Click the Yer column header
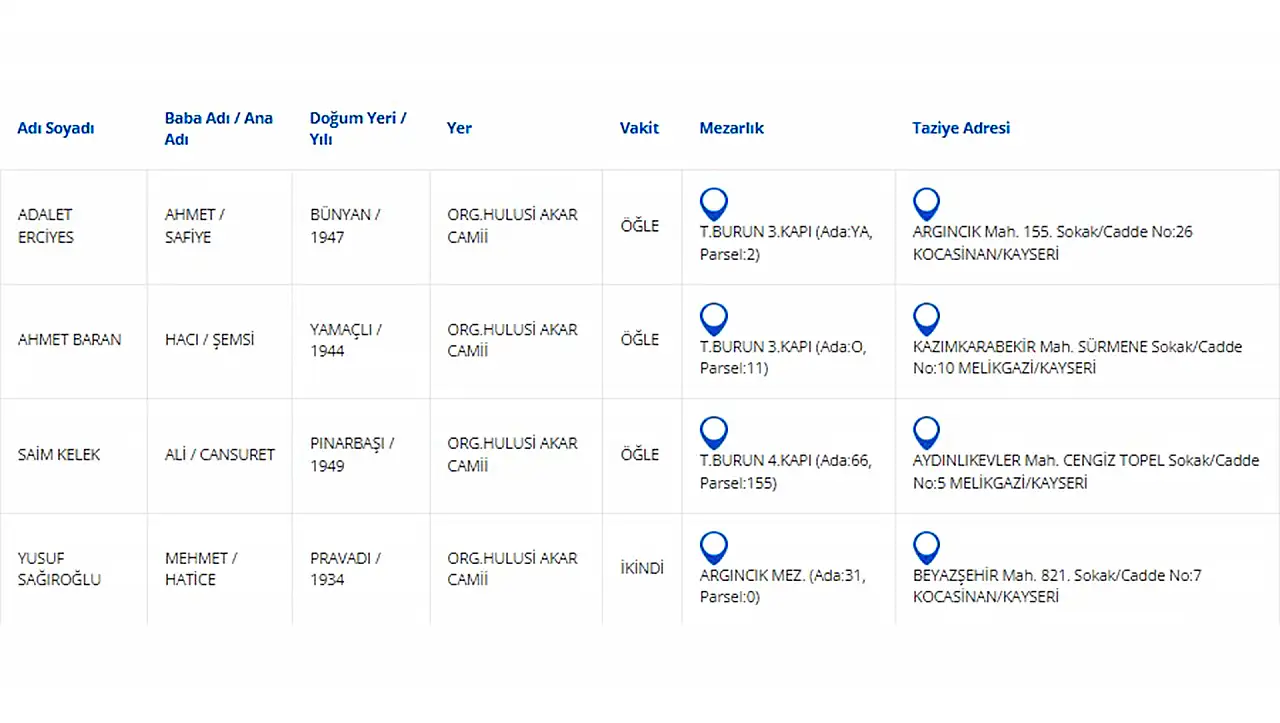The width and height of the screenshot is (1280, 723). pos(459,128)
